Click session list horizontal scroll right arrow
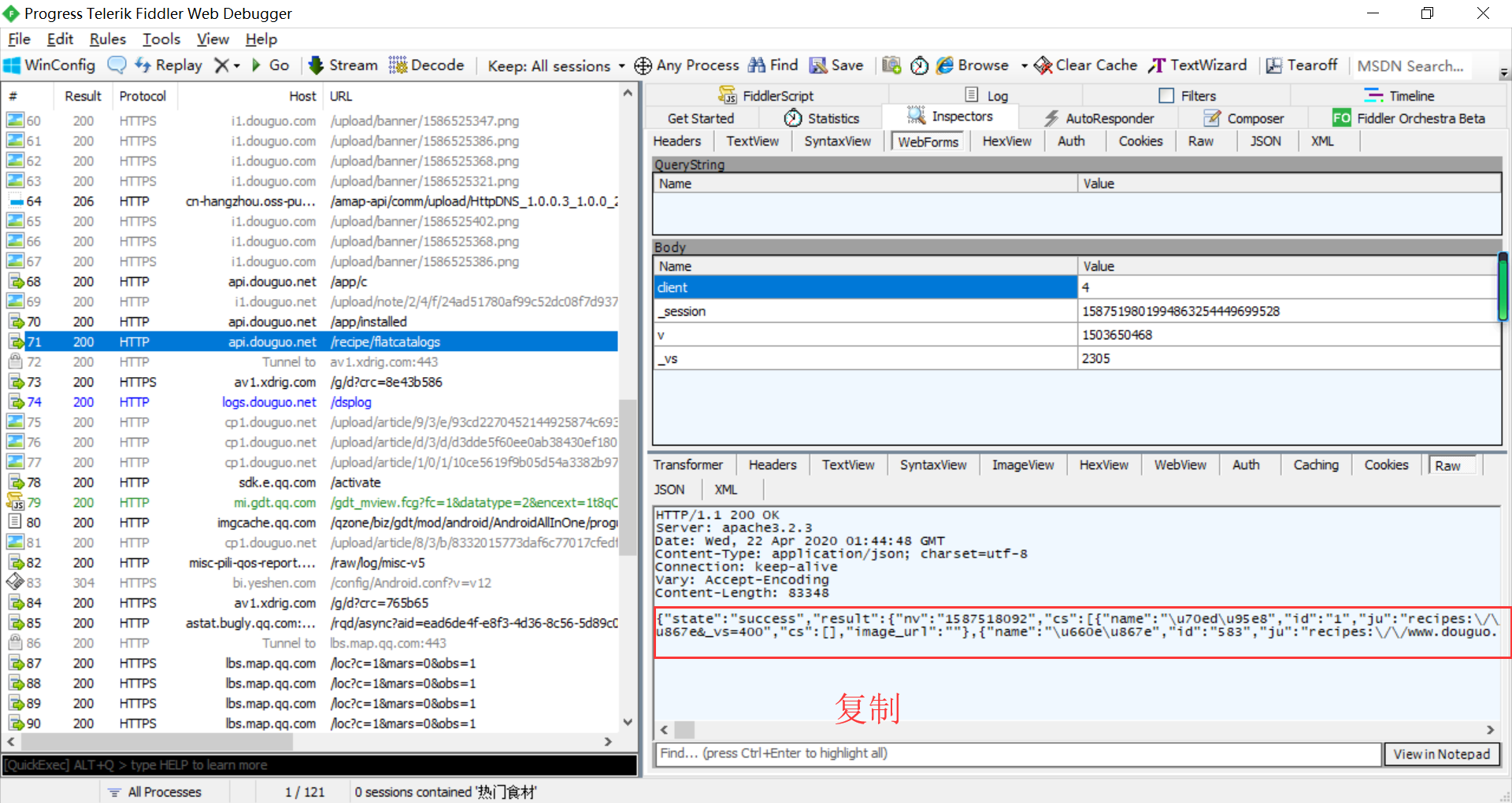 click(608, 742)
